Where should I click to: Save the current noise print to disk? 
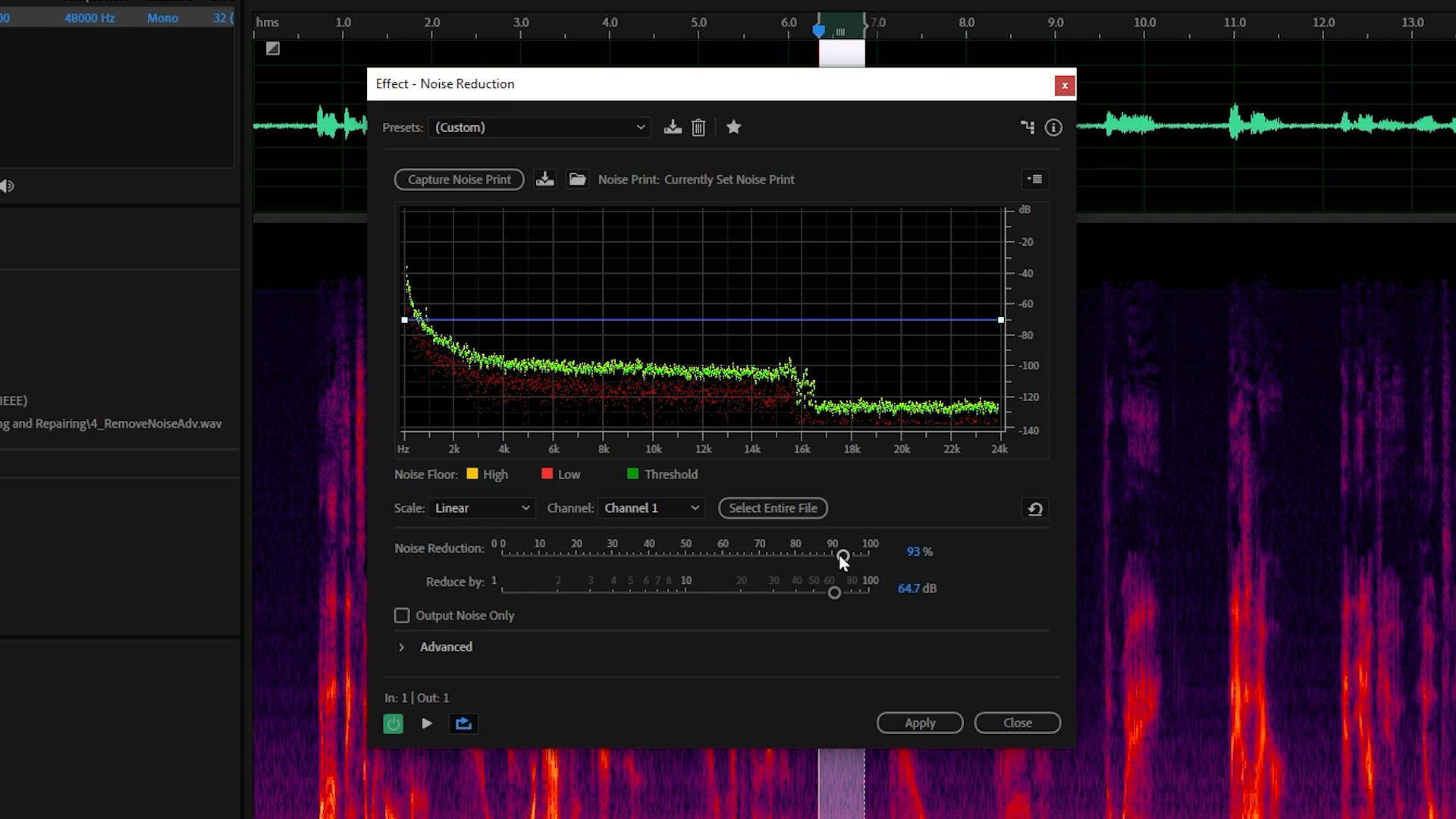coord(544,180)
